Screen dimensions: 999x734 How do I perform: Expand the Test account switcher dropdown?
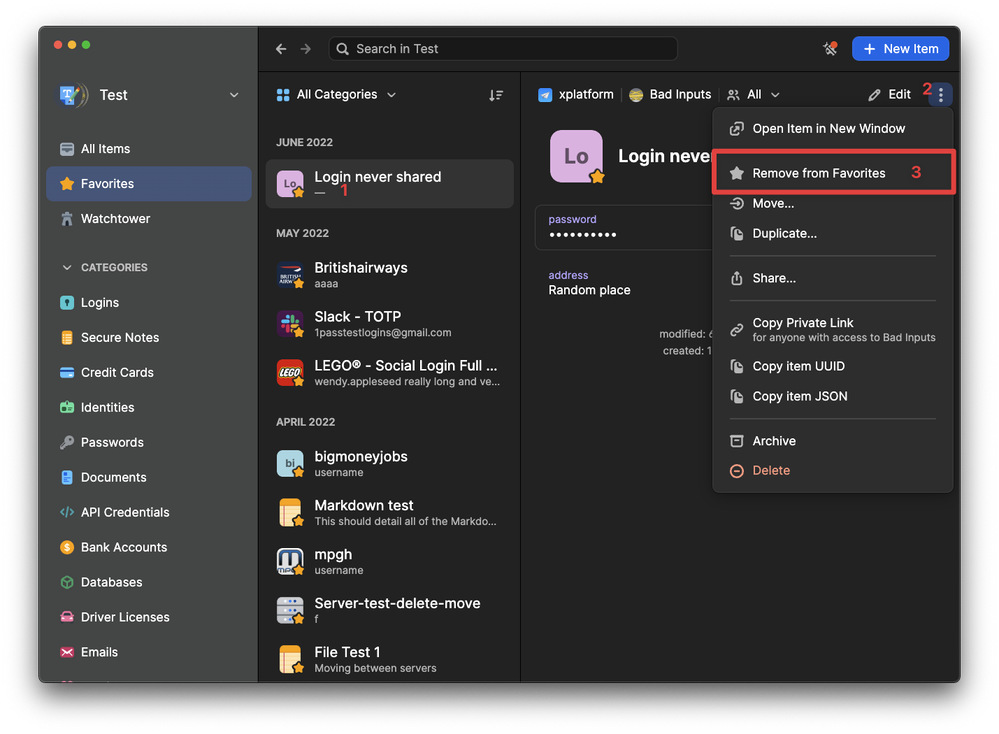pyautogui.click(x=234, y=95)
